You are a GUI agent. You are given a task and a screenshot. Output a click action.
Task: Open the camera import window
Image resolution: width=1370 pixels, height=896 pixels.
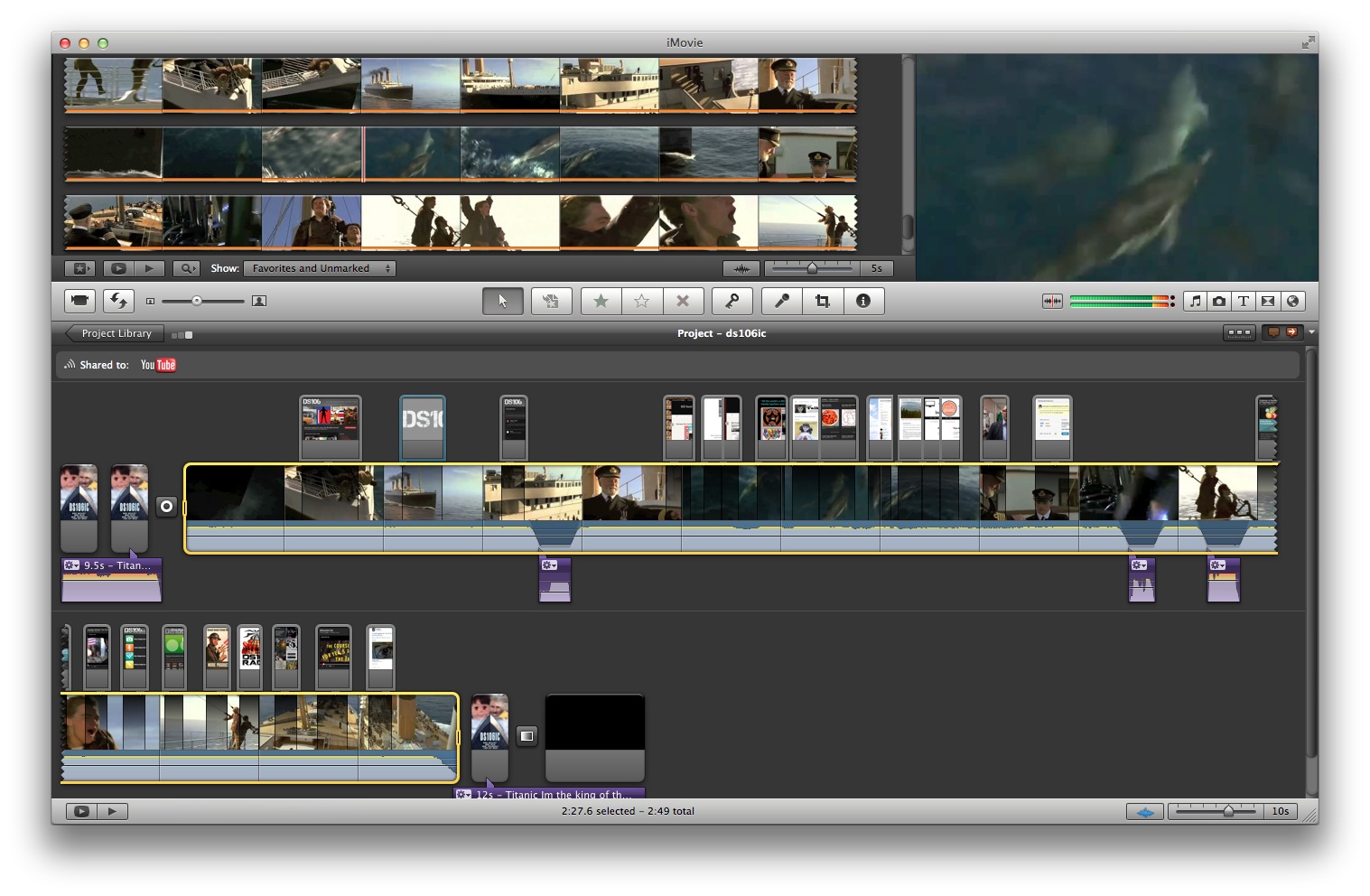pyautogui.click(x=80, y=301)
